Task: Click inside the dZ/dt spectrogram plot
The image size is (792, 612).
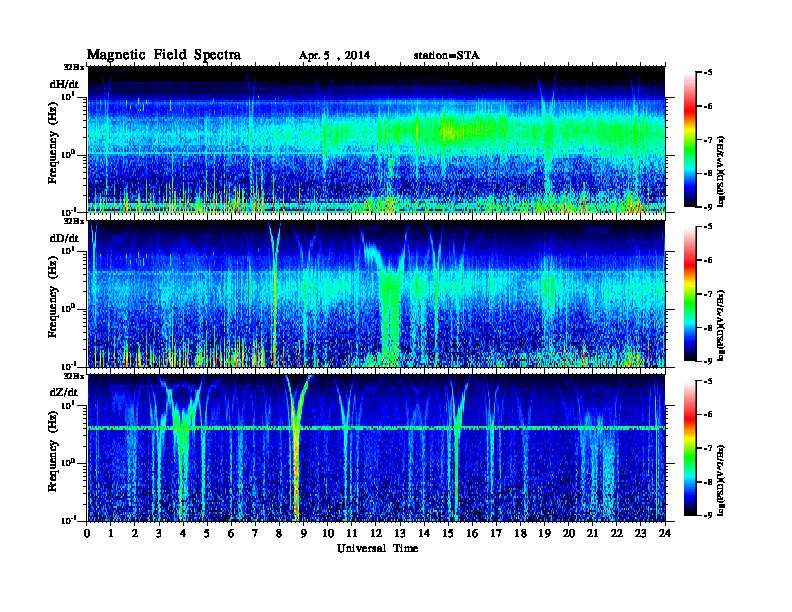Action: [376, 448]
